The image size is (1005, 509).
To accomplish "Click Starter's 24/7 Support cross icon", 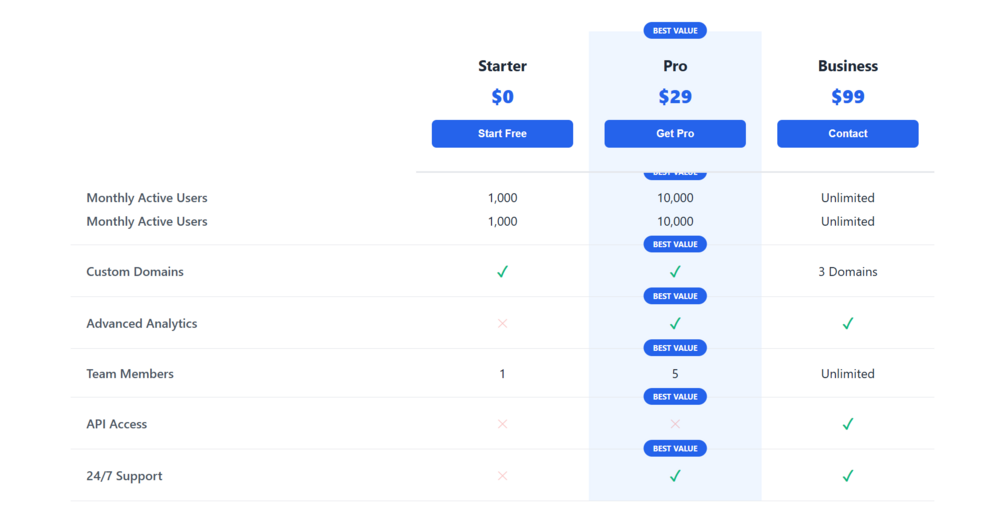I will [502, 476].
